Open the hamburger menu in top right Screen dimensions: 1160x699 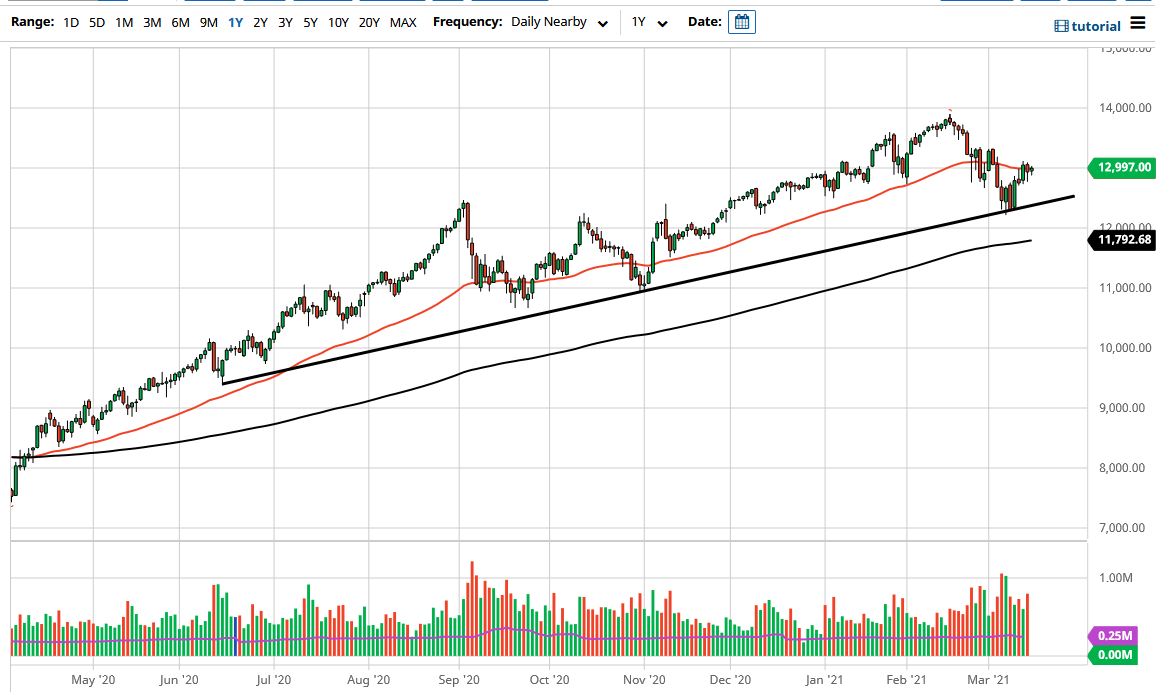pos(1138,24)
